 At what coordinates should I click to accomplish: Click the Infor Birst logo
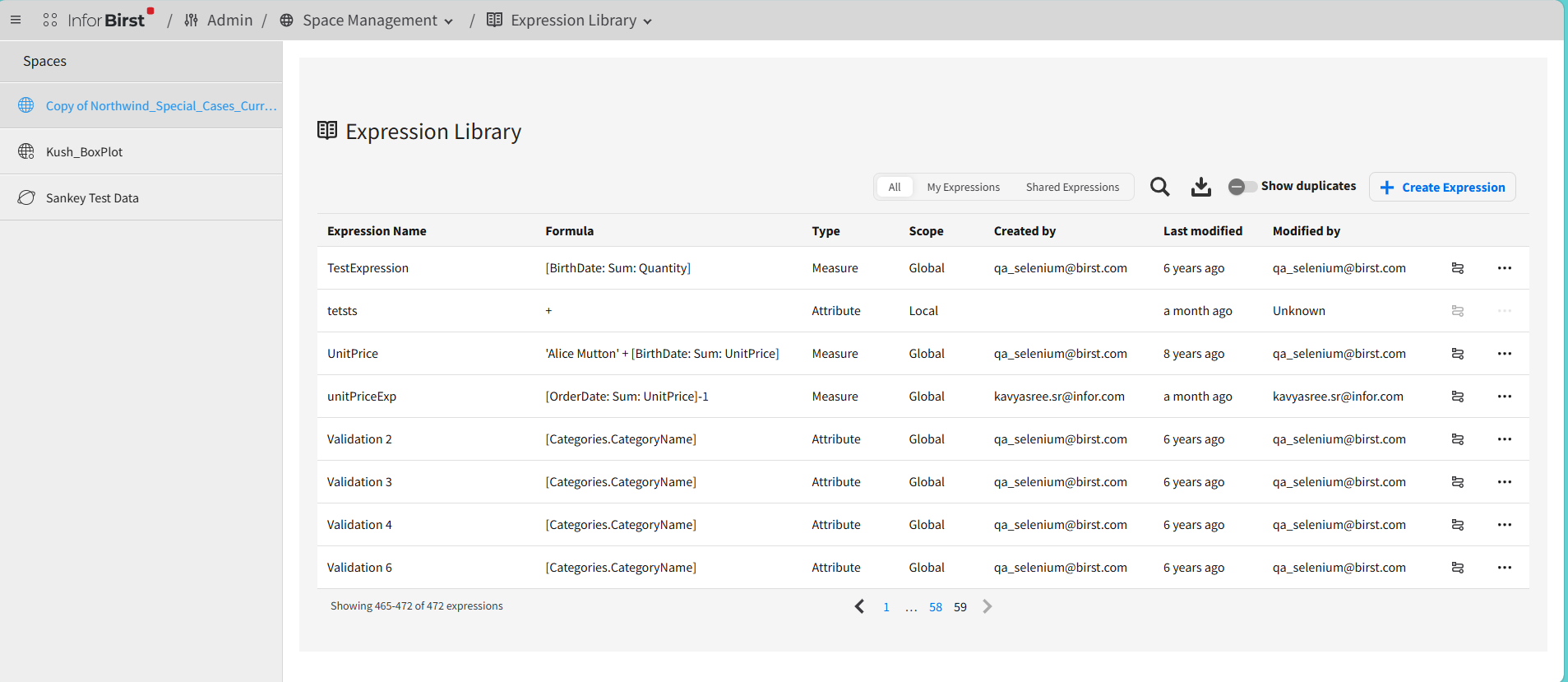(x=107, y=20)
